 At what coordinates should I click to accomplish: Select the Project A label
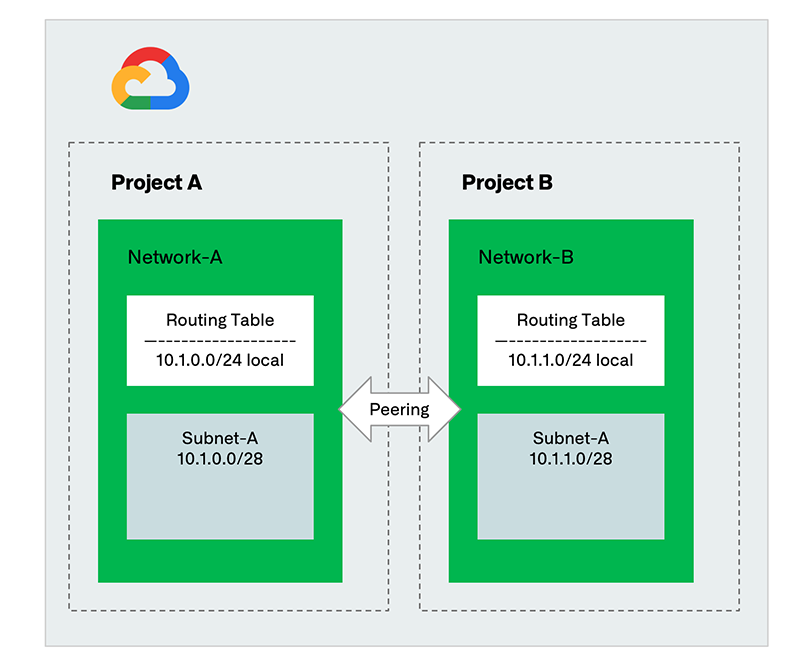(x=157, y=183)
